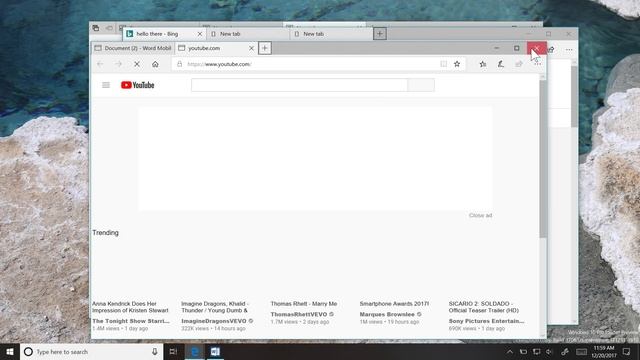This screenshot has height=360, width=640.
Task: Click the share icon in back window
Action: 551,50
